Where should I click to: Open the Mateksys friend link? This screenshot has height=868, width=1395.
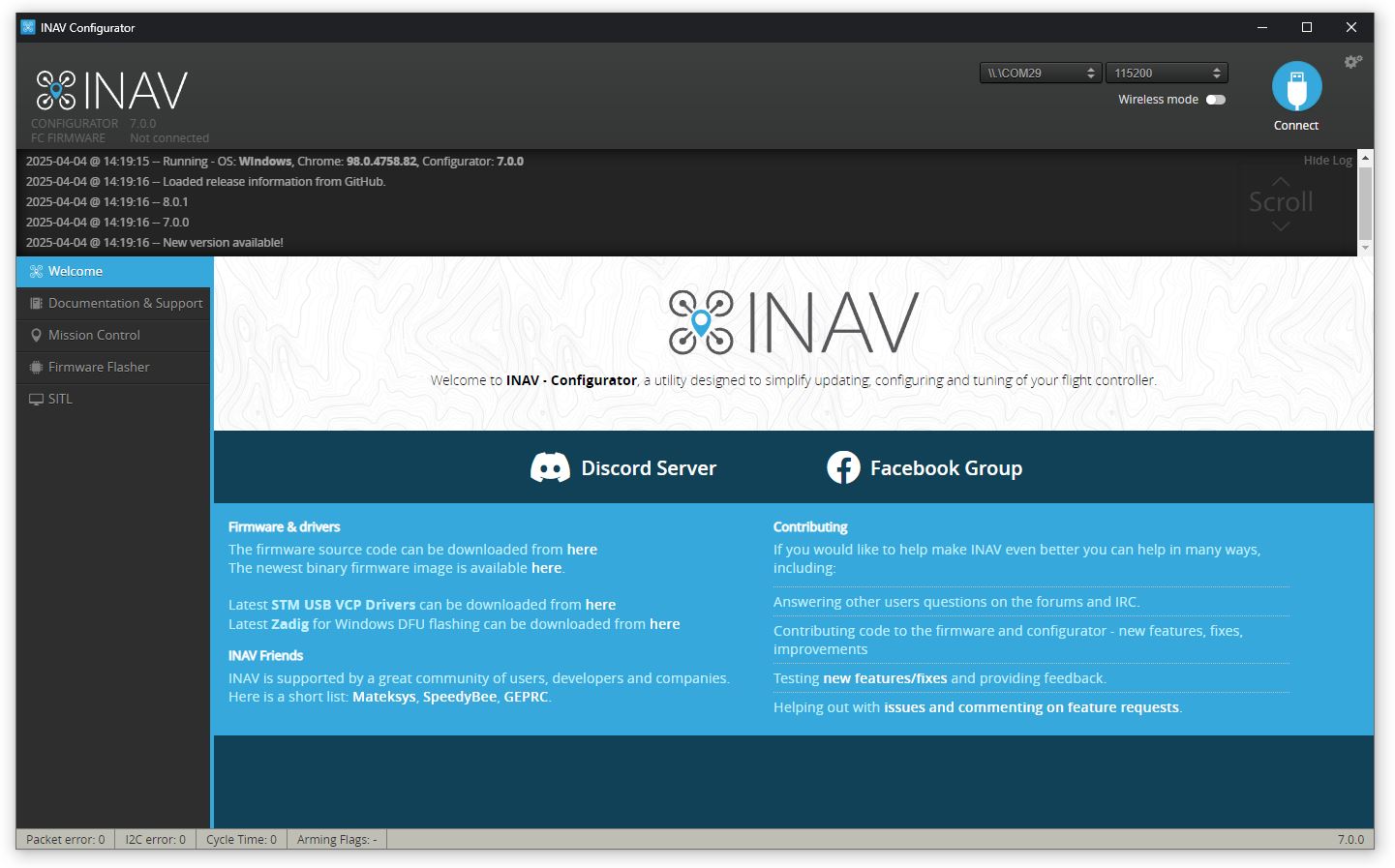pyautogui.click(x=384, y=697)
